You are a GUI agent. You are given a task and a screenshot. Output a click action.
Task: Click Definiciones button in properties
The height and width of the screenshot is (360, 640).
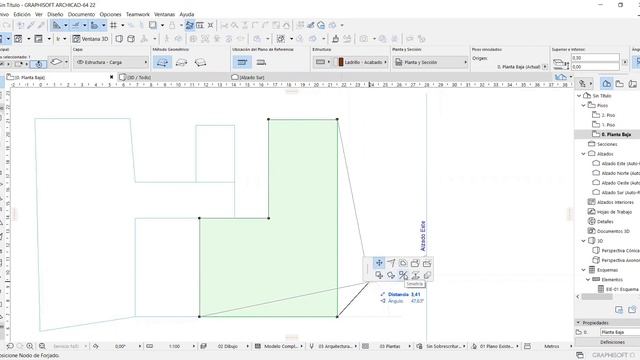tap(612, 342)
